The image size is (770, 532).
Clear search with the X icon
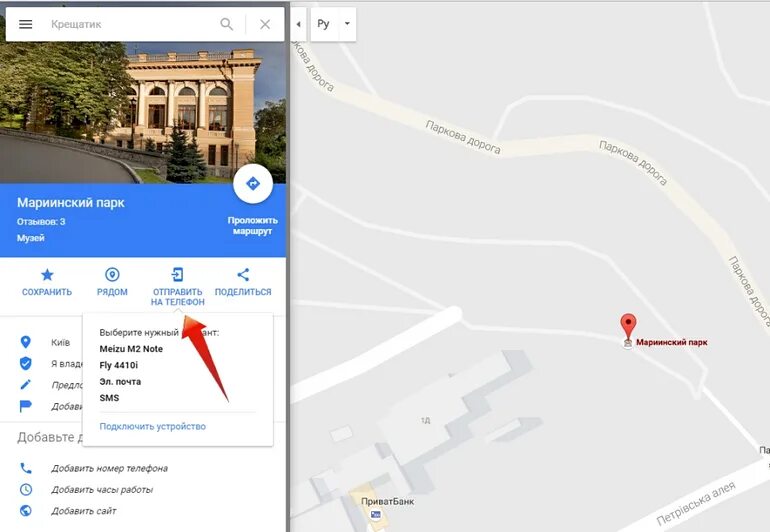pyautogui.click(x=265, y=24)
